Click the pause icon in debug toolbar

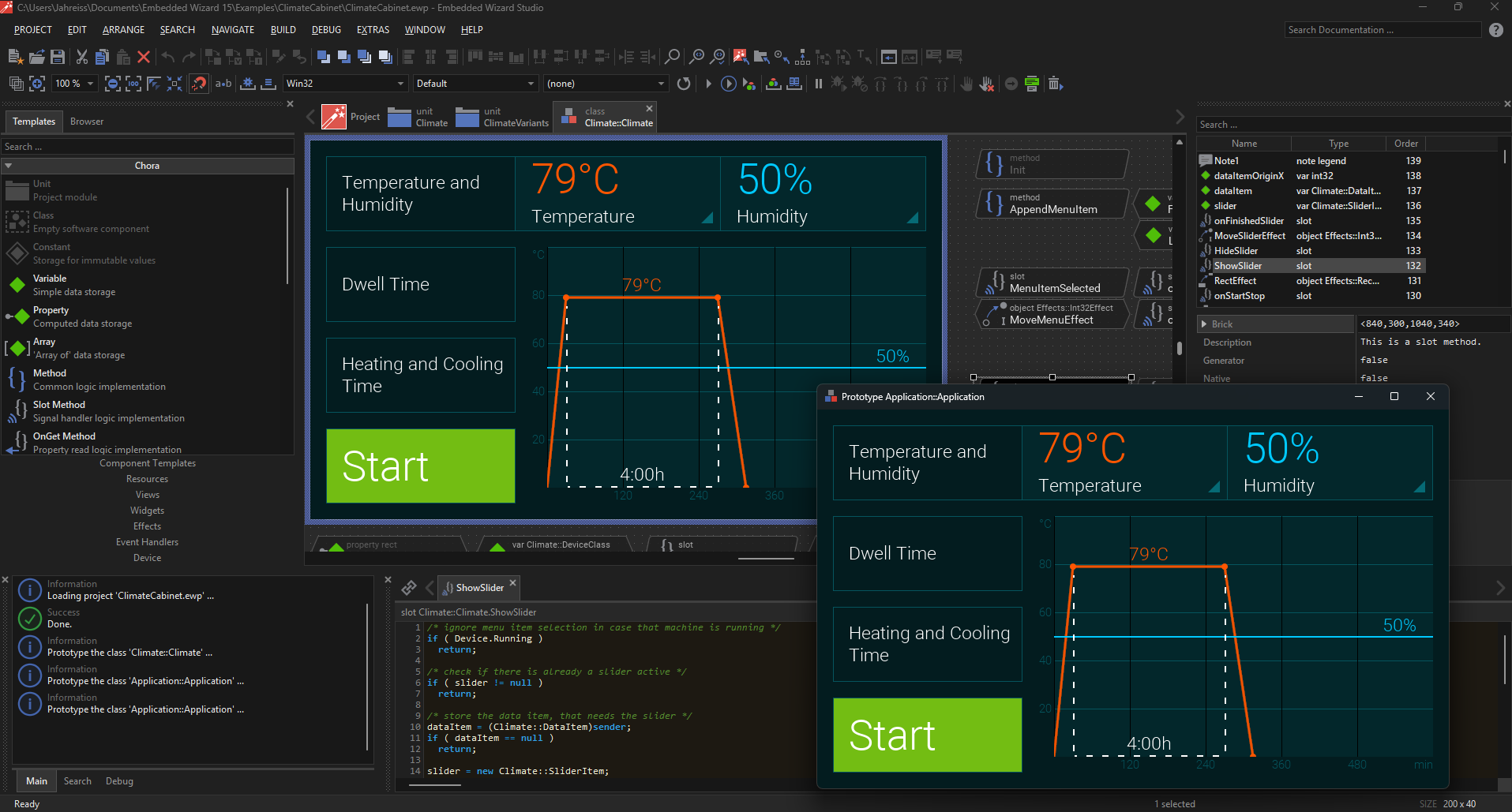pos(819,84)
